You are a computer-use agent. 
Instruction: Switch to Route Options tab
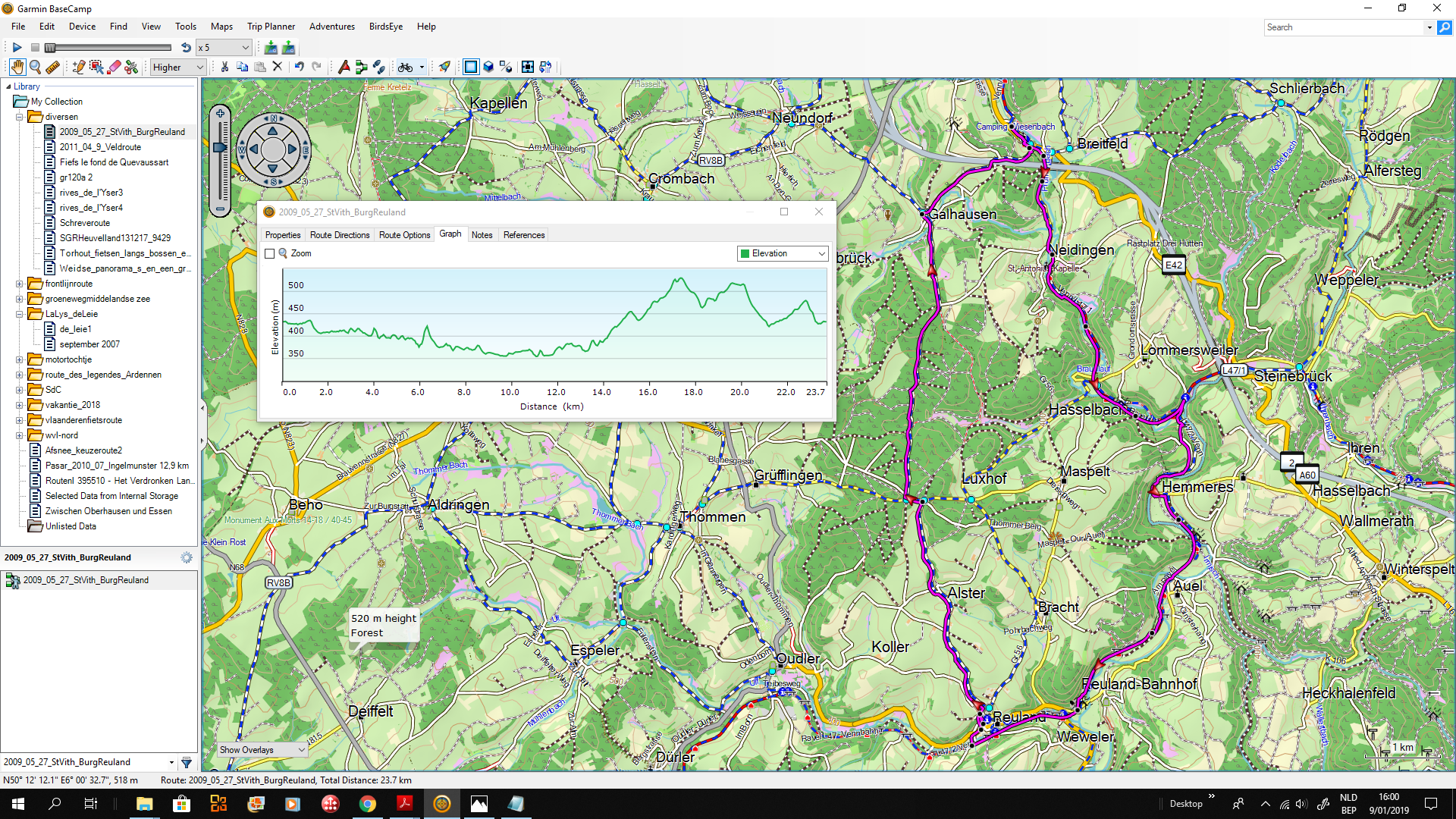tap(404, 235)
